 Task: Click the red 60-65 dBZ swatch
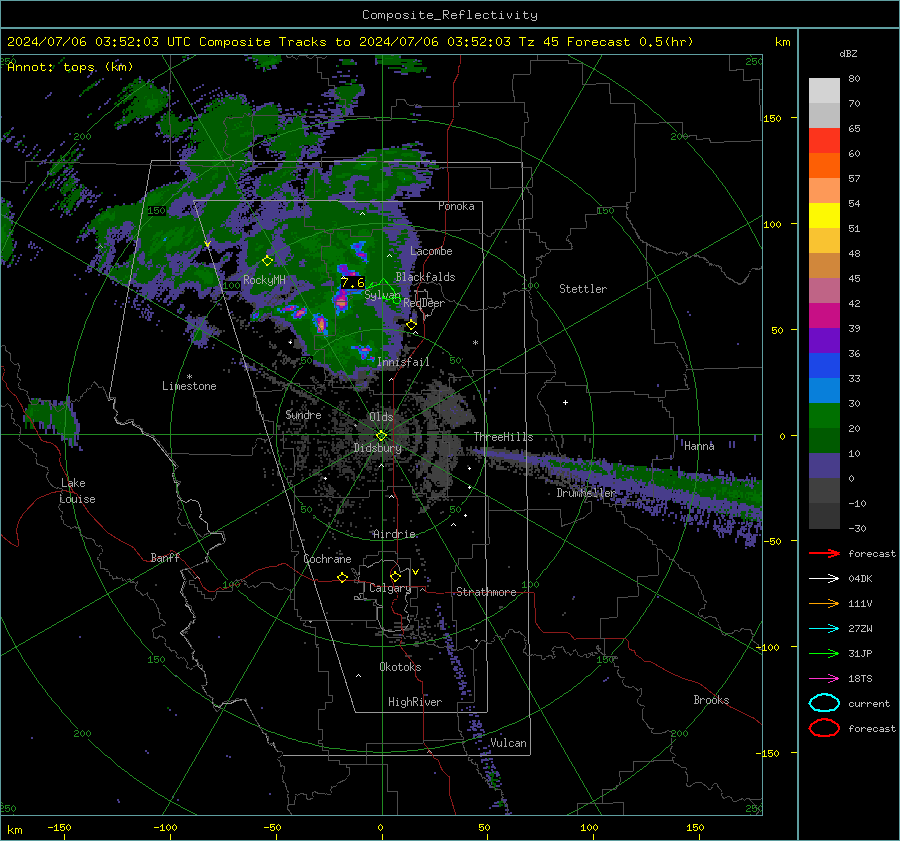[824, 141]
